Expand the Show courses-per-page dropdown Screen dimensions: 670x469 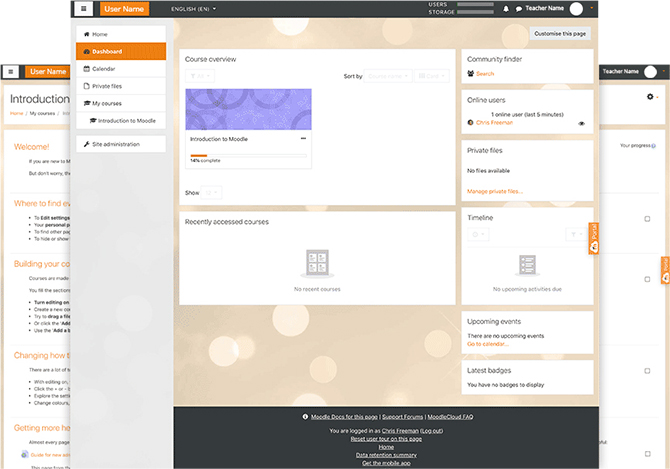pyautogui.click(x=213, y=192)
